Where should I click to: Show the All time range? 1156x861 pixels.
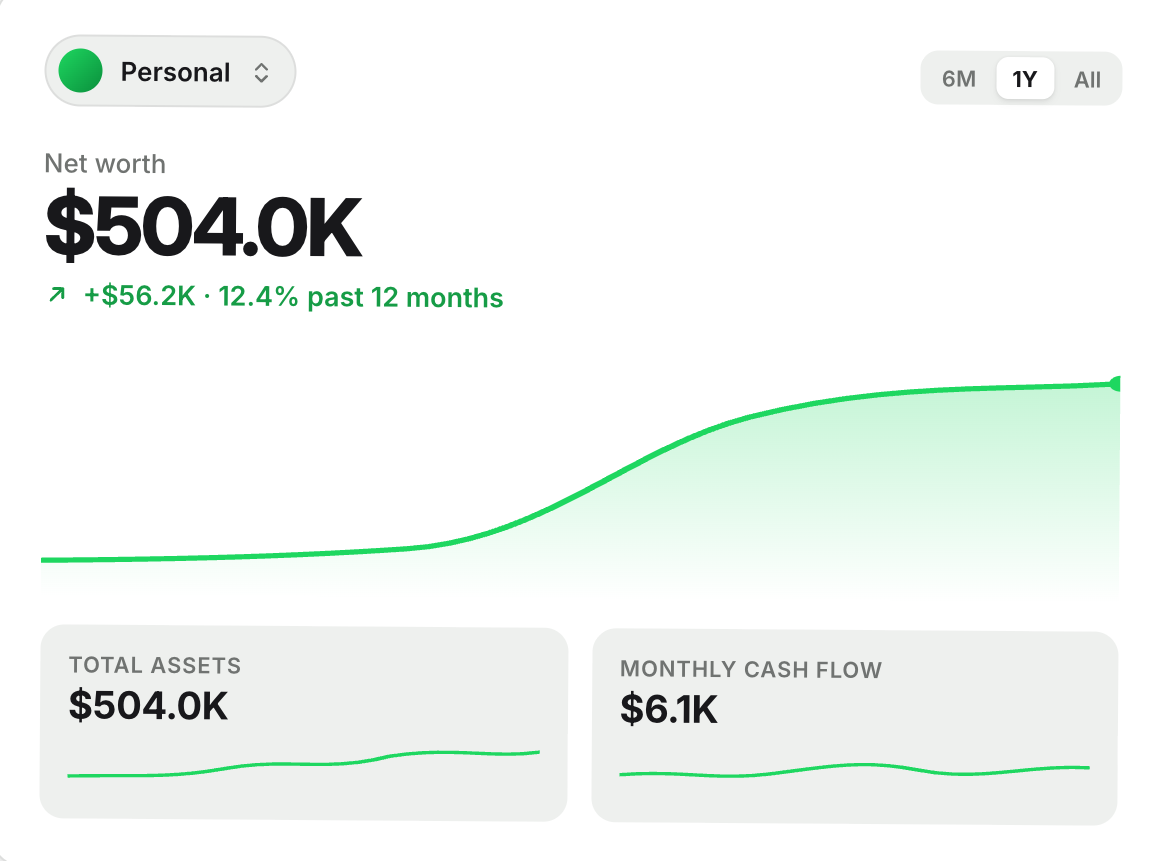[x=1087, y=80]
